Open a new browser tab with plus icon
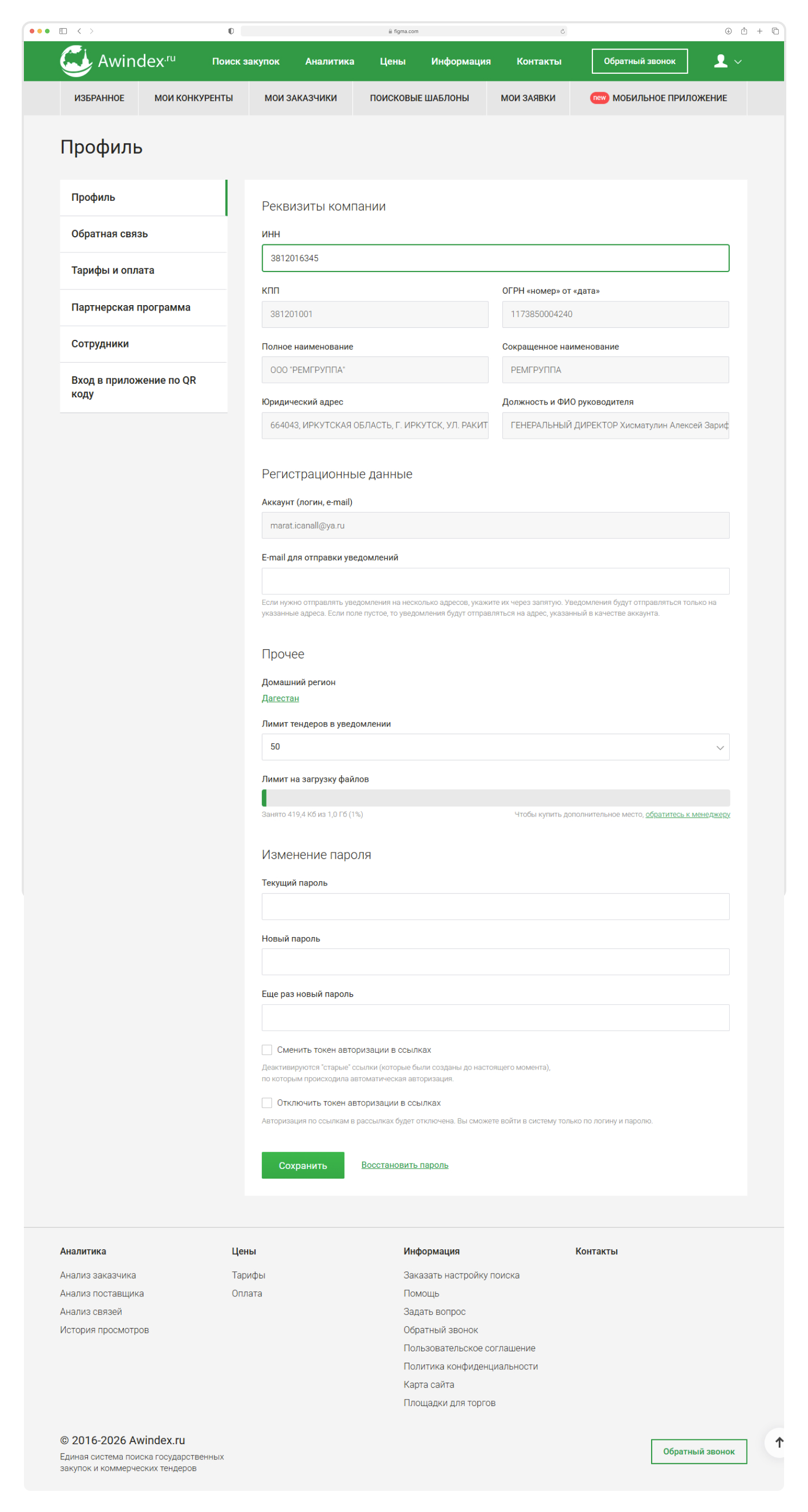Image resolution: width=808 pixels, height=1512 pixels. pyautogui.click(x=759, y=31)
